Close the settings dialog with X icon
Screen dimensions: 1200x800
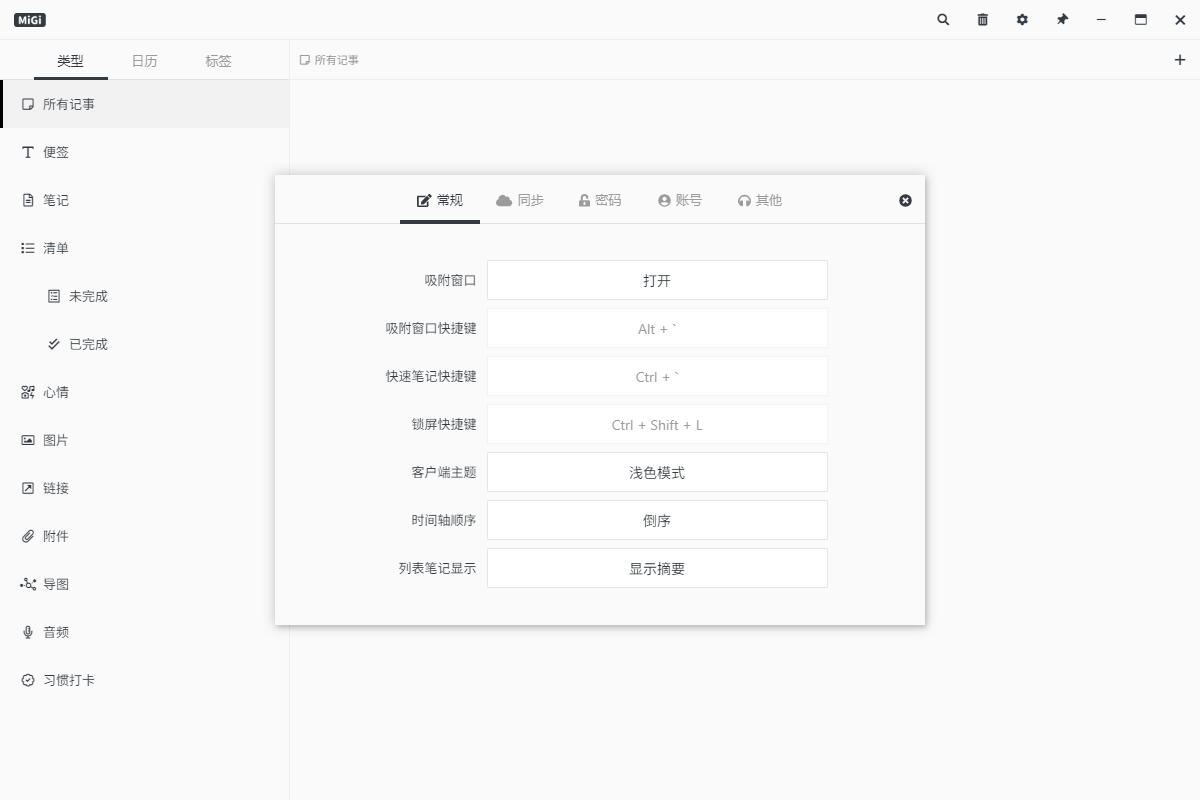tap(905, 200)
